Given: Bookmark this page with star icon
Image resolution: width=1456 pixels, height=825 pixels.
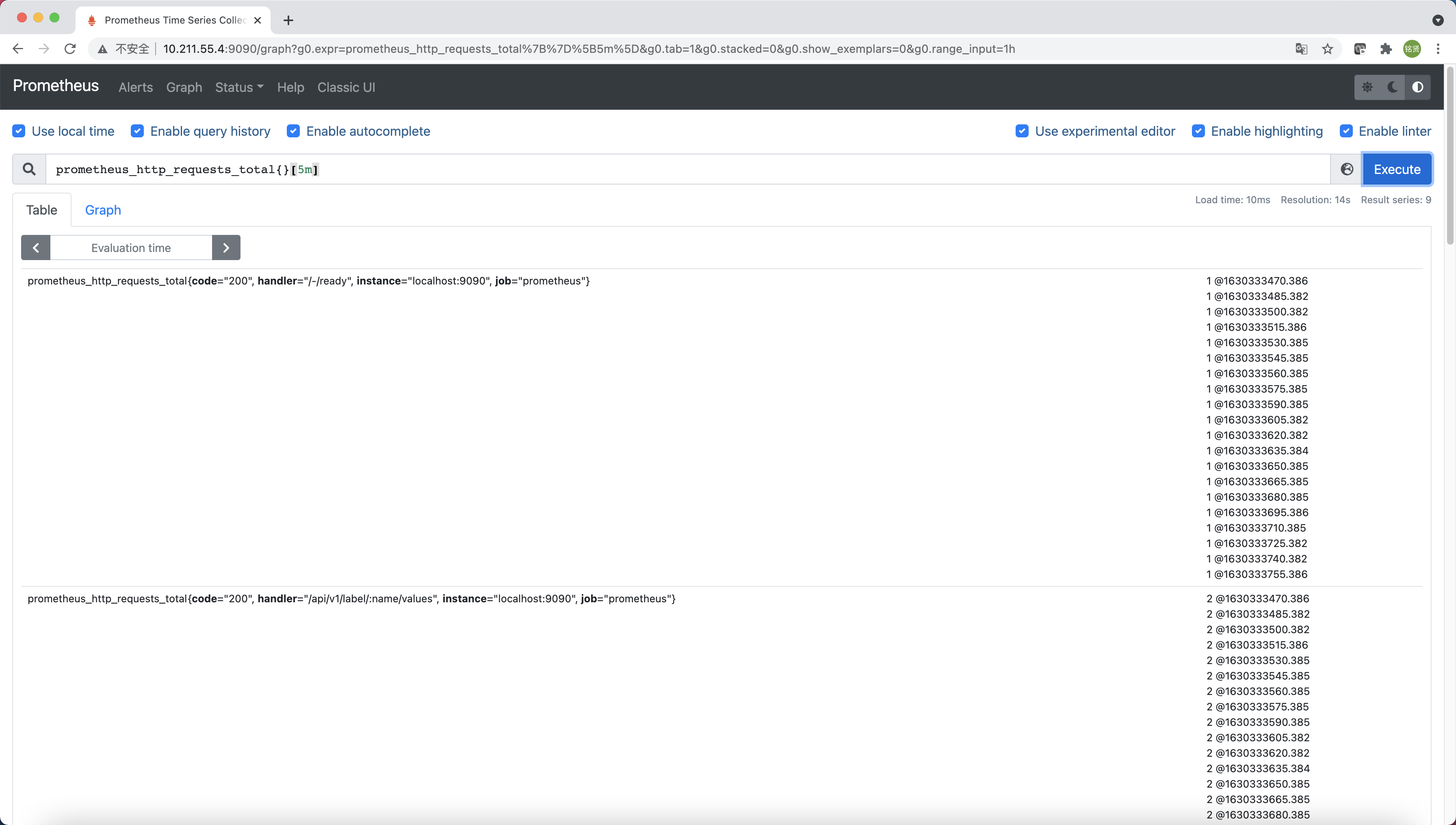Looking at the screenshot, I should pos(1328,49).
